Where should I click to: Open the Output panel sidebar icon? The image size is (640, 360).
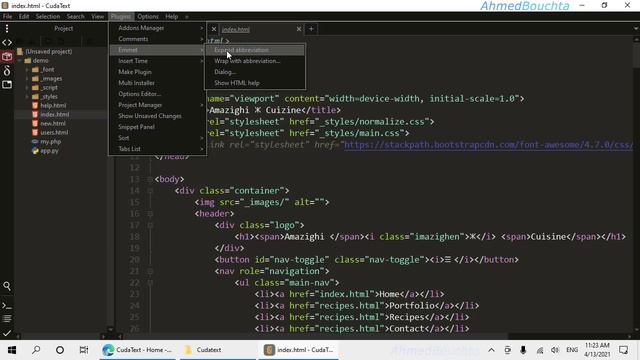[x=7, y=319]
